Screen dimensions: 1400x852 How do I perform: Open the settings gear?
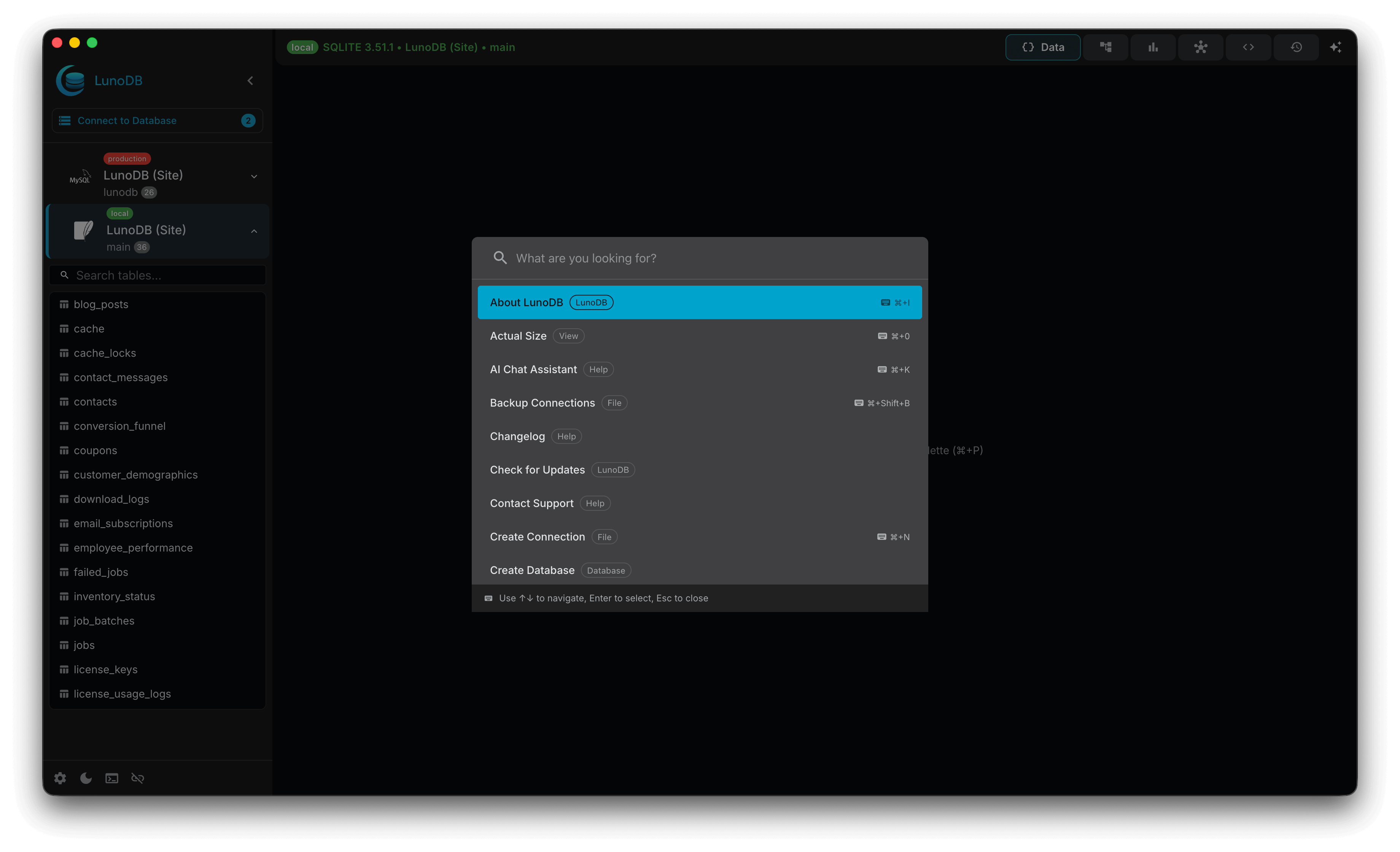[60, 778]
